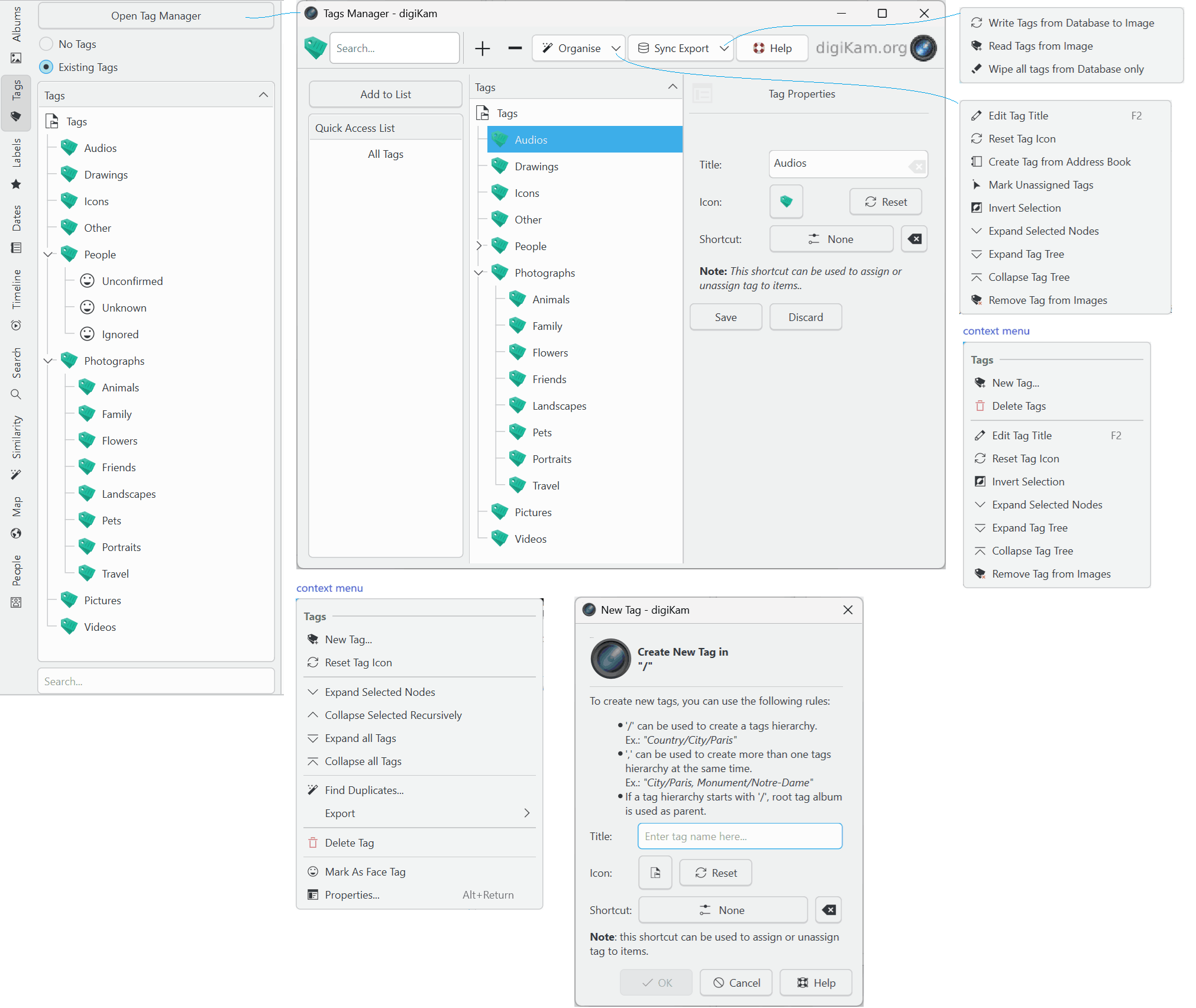The height and width of the screenshot is (1008, 1196).
Task: Clear the shortcut using the backspace icon in Tag Properties
Action: click(914, 239)
